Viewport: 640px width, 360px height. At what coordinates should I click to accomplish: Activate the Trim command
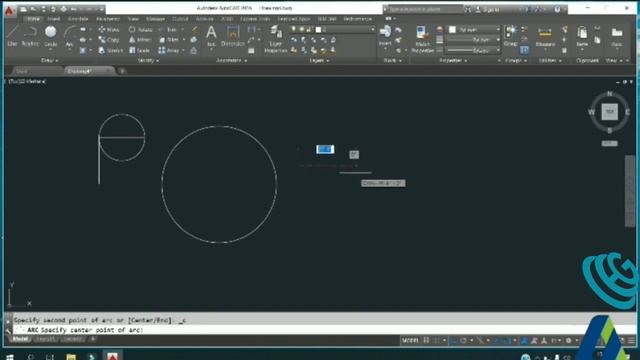coord(168,29)
